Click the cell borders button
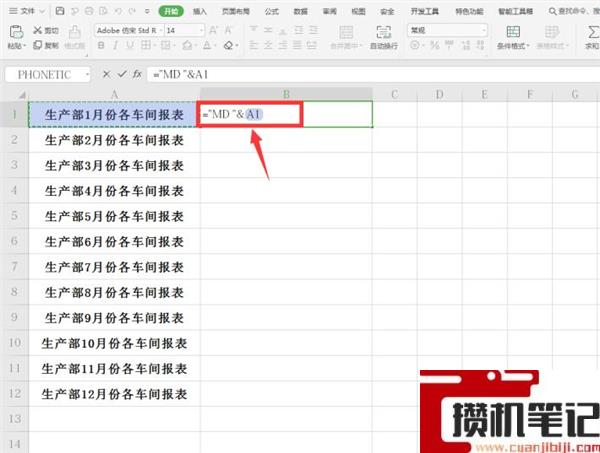Viewport: 600px width, 453px height. (x=146, y=46)
